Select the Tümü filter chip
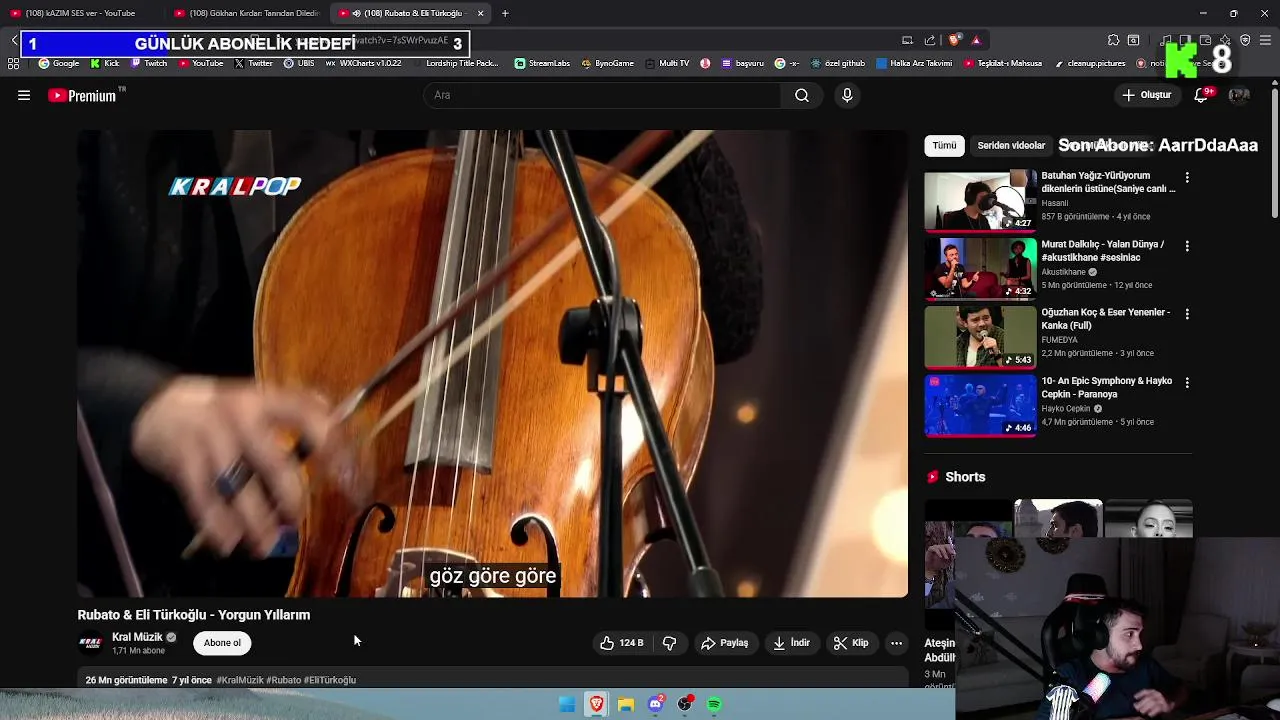1280x720 pixels. (x=944, y=145)
